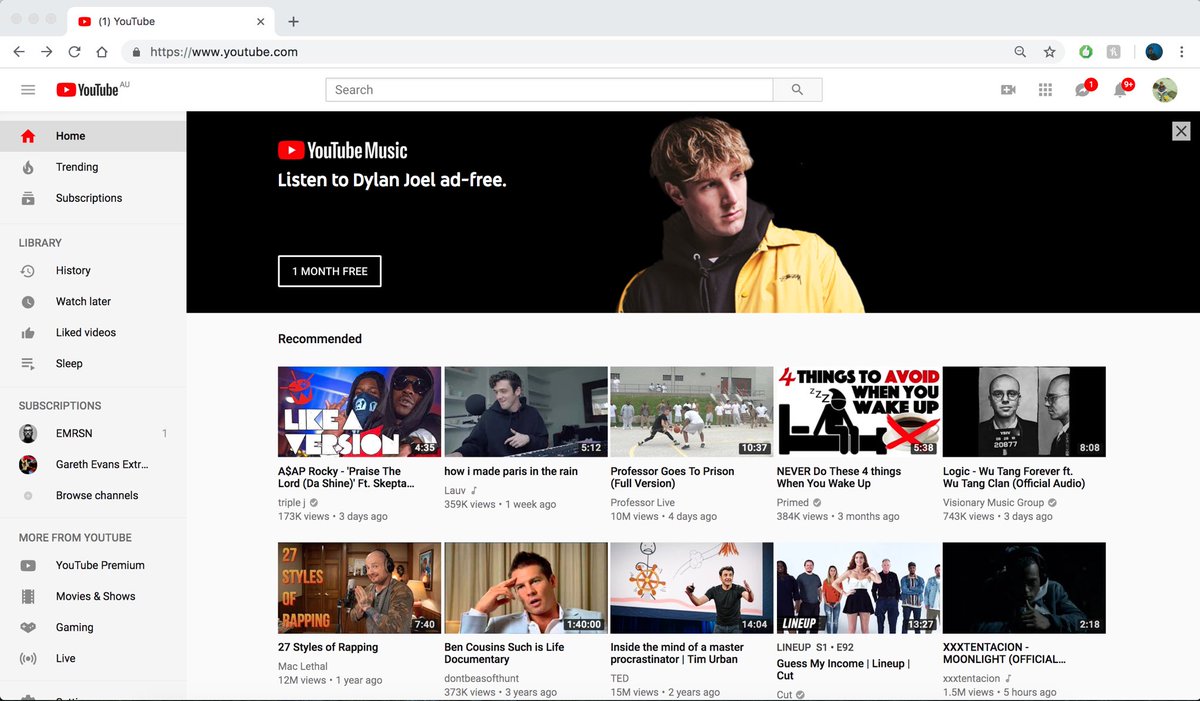Click the YouTube logo

click(88, 90)
